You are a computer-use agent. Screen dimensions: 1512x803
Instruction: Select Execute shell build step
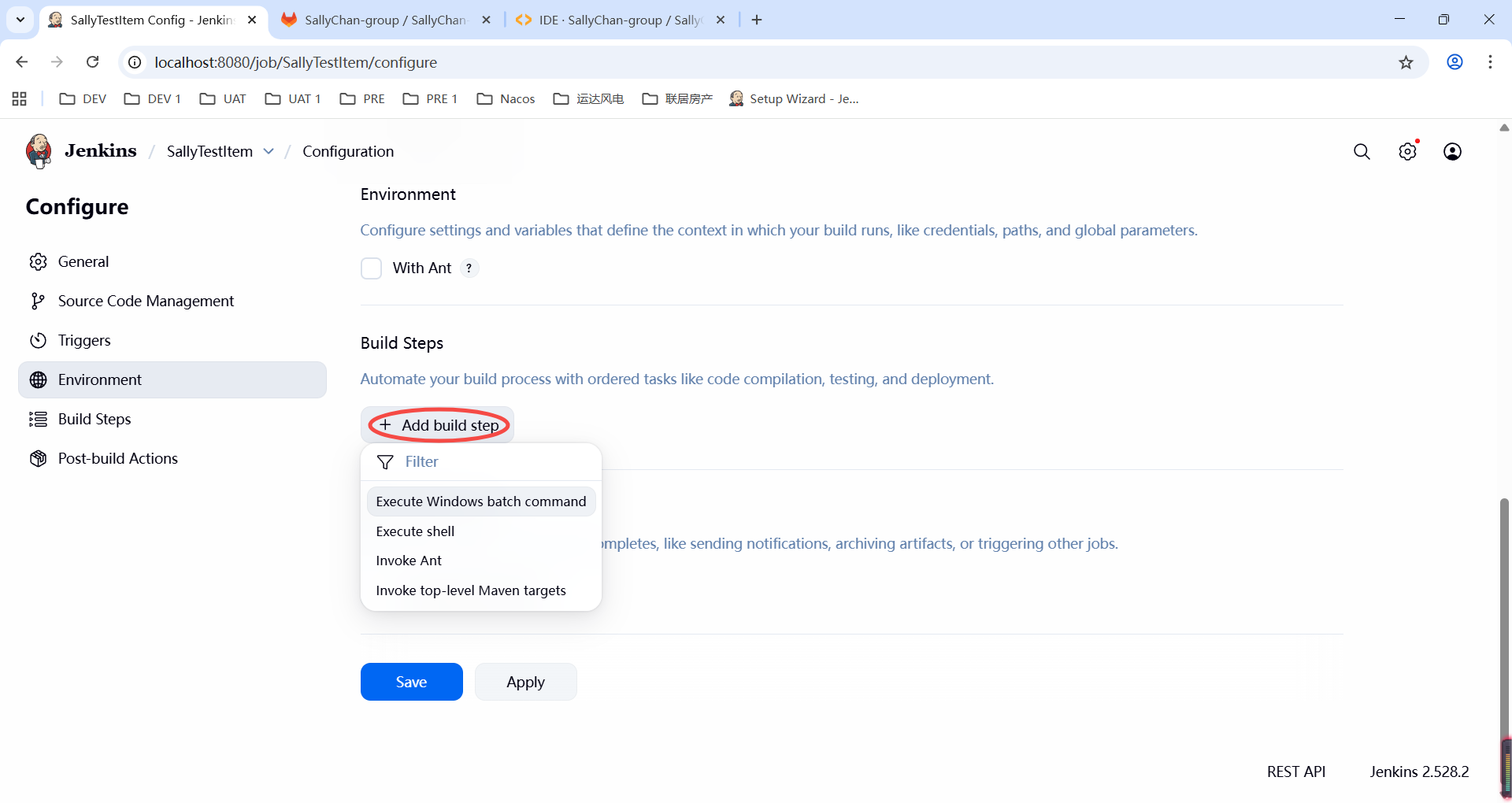point(481,531)
